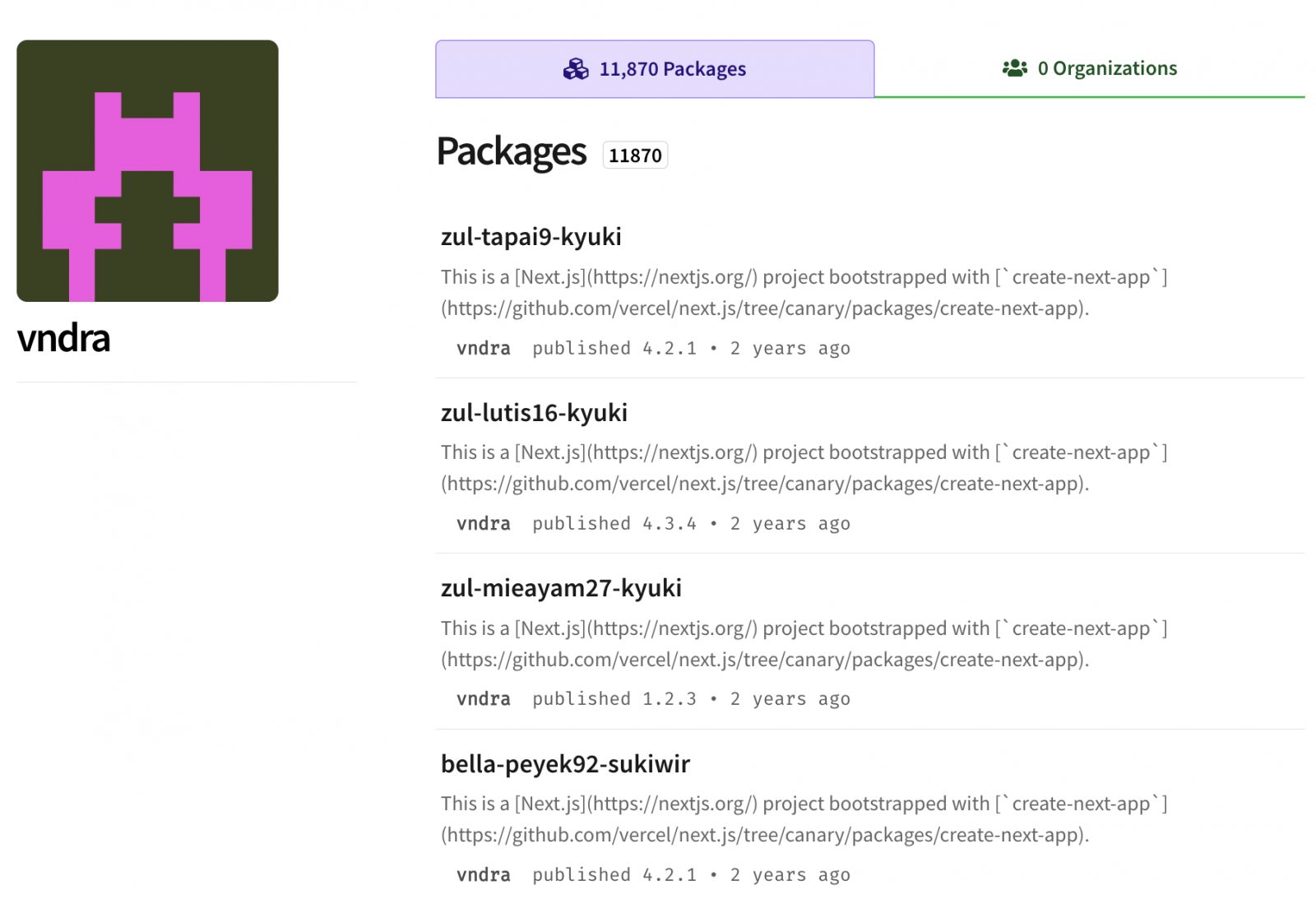Click vndra author link under zul-mieayam27-kyuki
Viewport: 1316px width, 899px height.
(483, 699)
